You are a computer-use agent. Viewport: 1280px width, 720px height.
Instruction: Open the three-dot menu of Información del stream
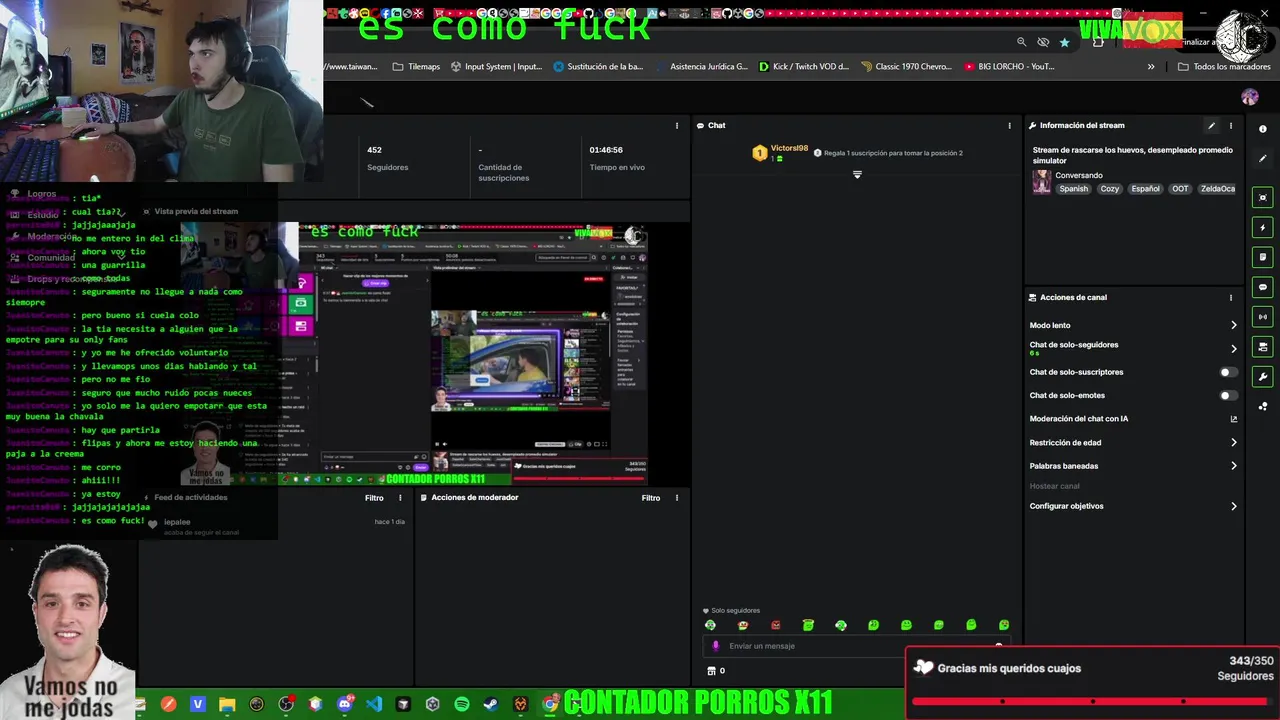[1231, 126]
